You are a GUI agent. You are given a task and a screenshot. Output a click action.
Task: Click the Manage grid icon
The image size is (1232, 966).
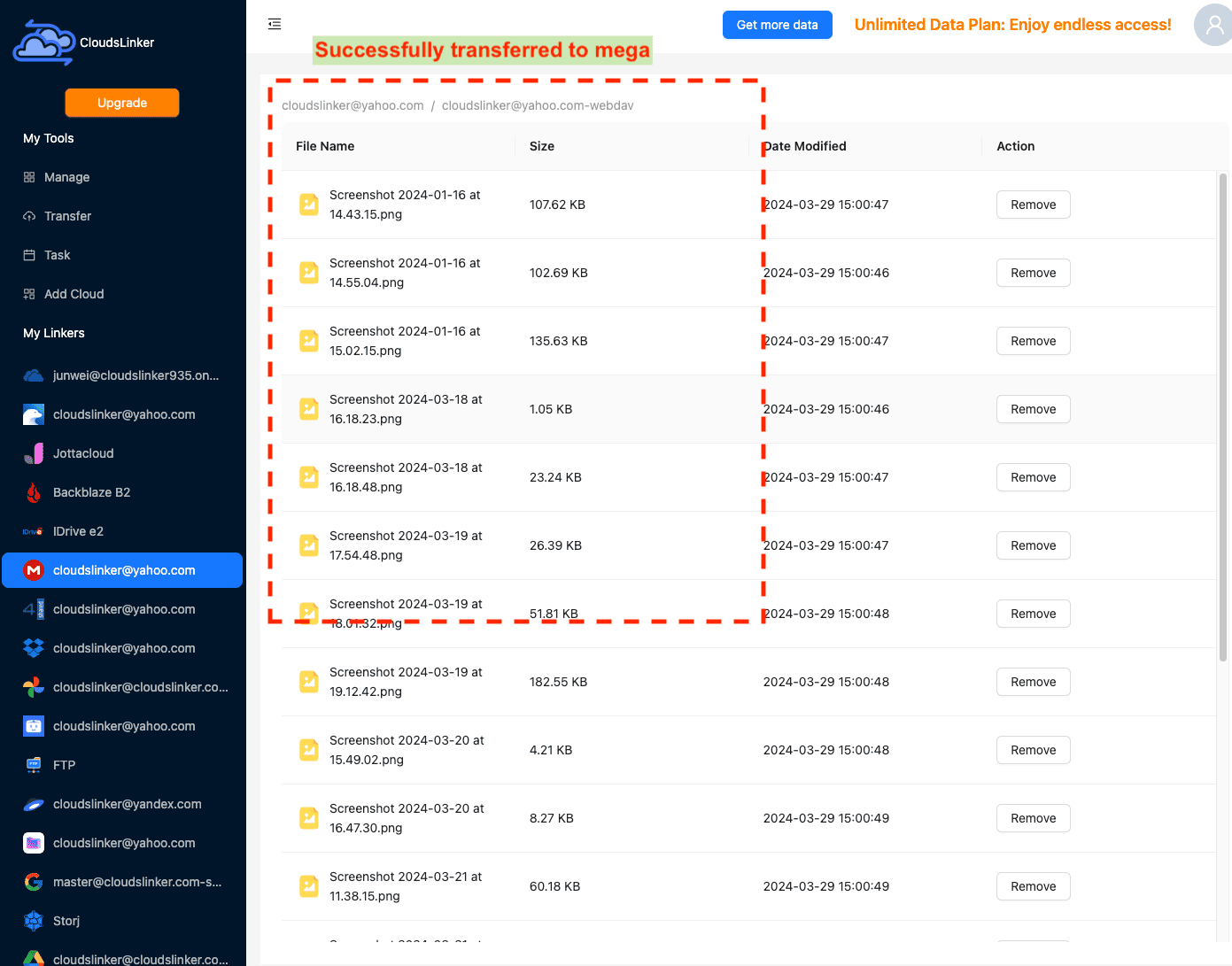pos(29,177)
